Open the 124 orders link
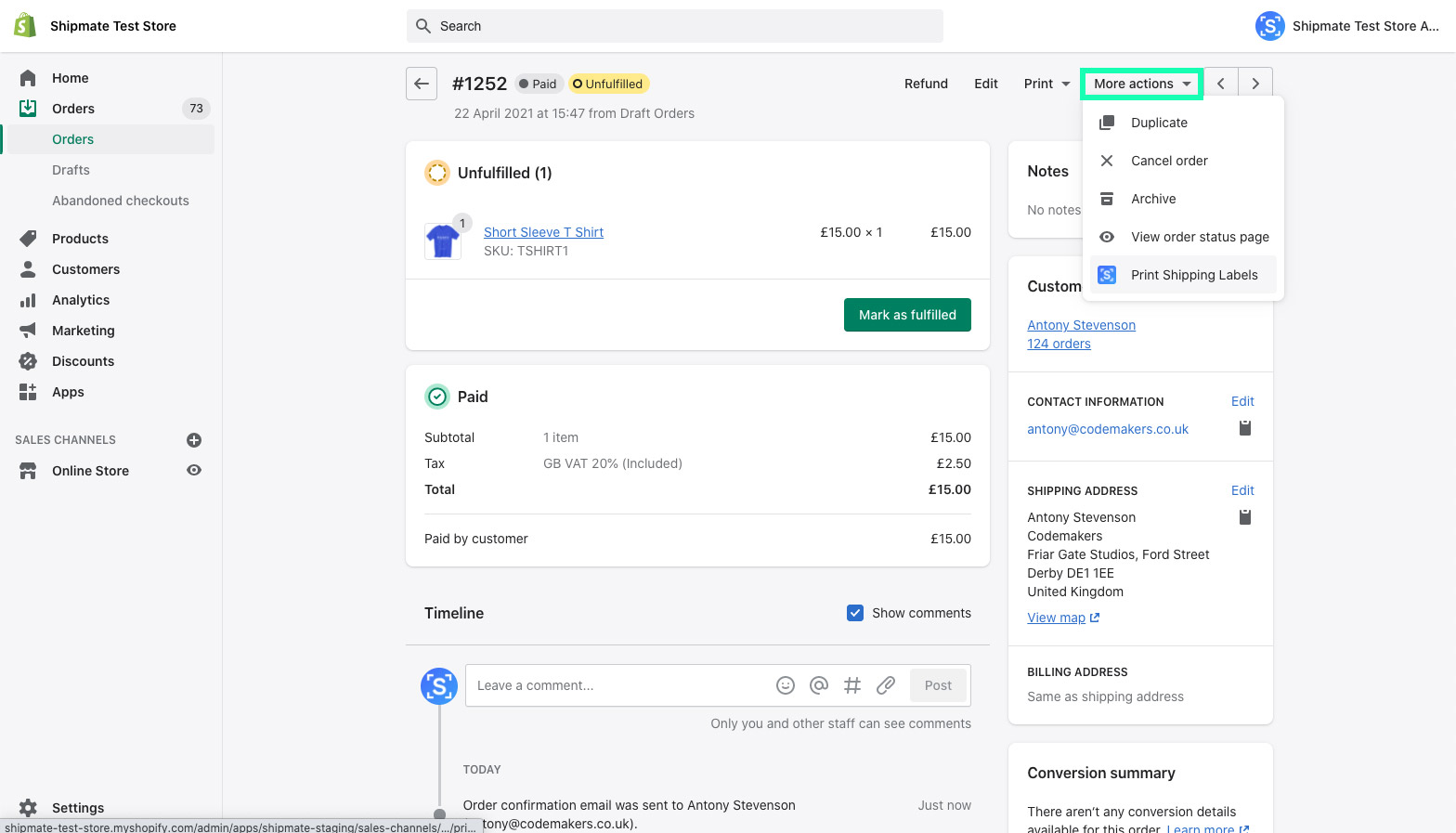The width and height of the screenshot is (1456, 833). click(1059, 344)
